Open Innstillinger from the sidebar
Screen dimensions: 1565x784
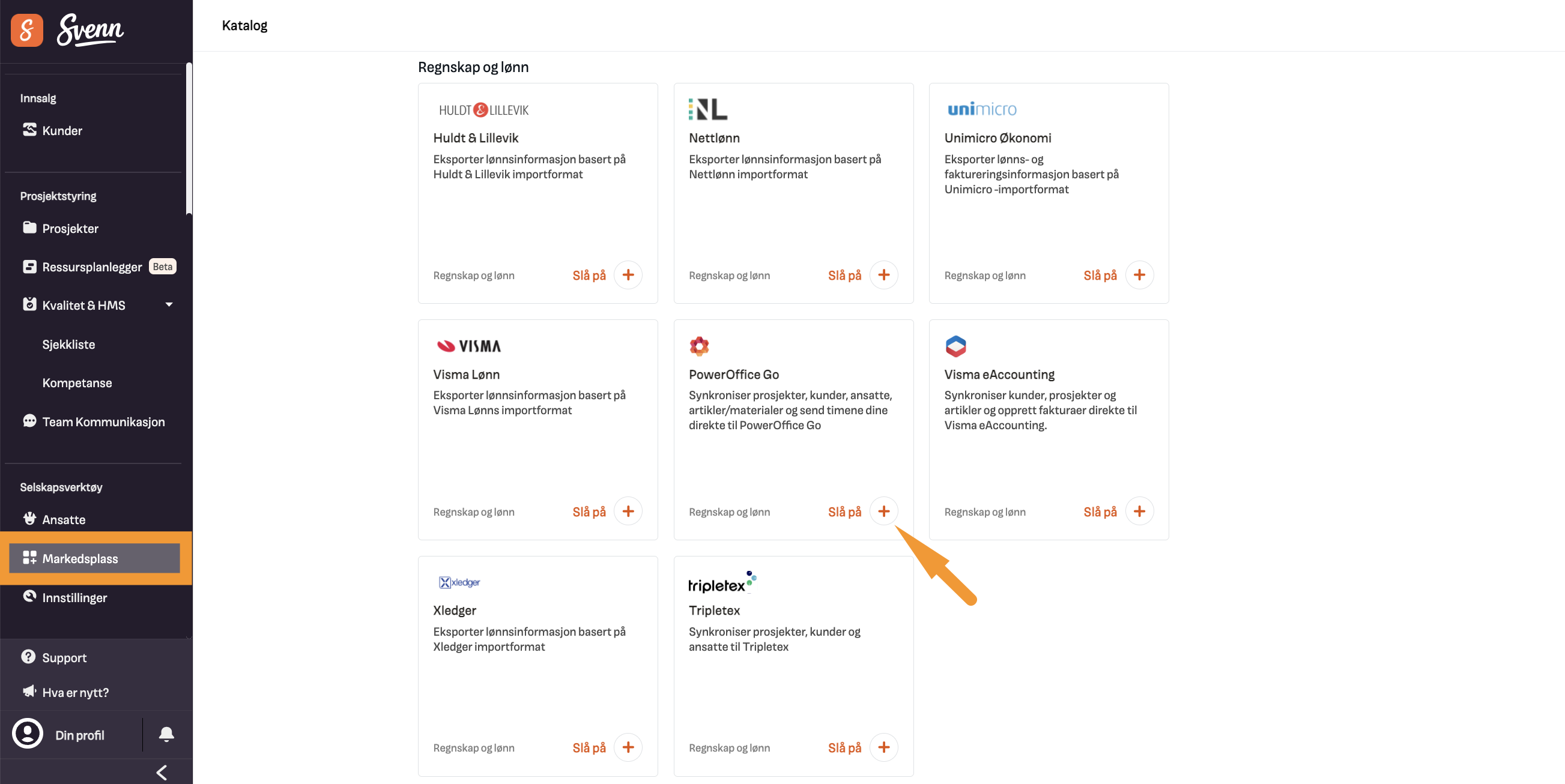pos(76,597)
